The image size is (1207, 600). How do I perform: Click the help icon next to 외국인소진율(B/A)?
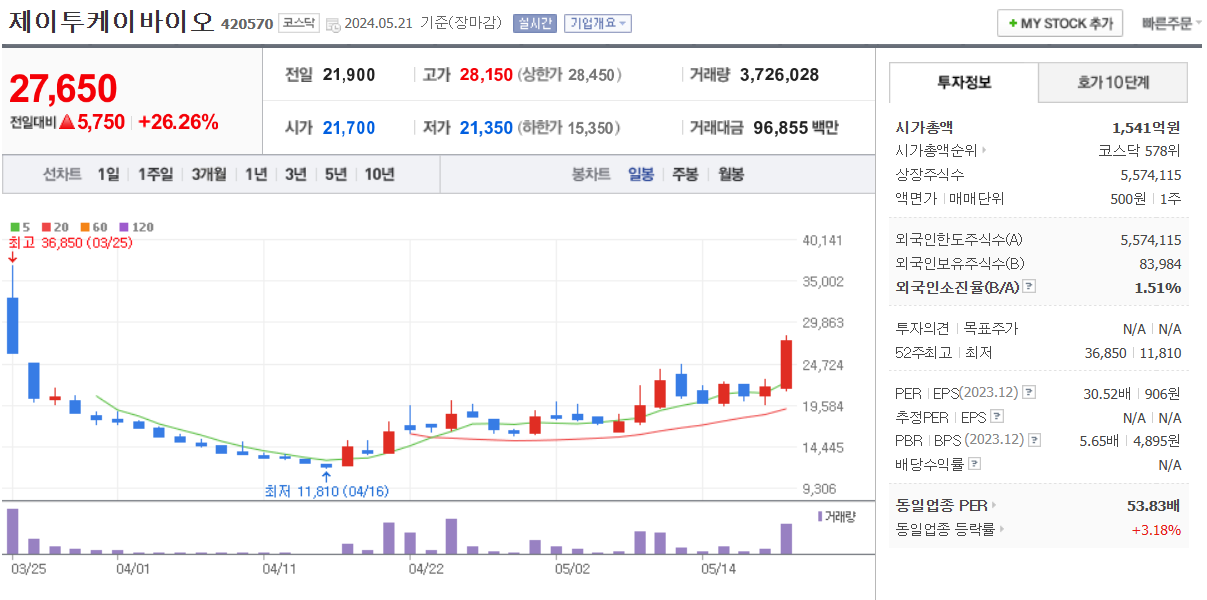pyautogui.click(x=1029, y=287)
